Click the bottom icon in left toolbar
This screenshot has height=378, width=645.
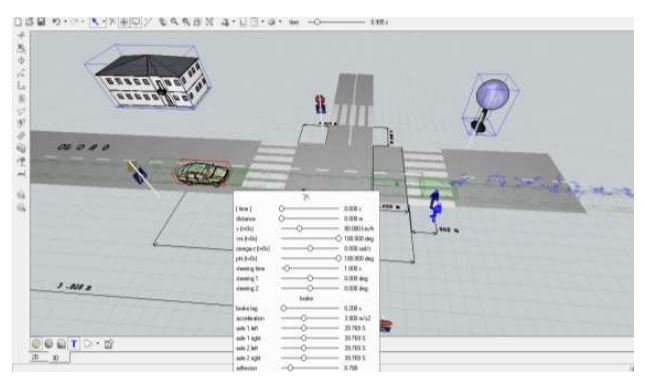(x=21, y=208)
